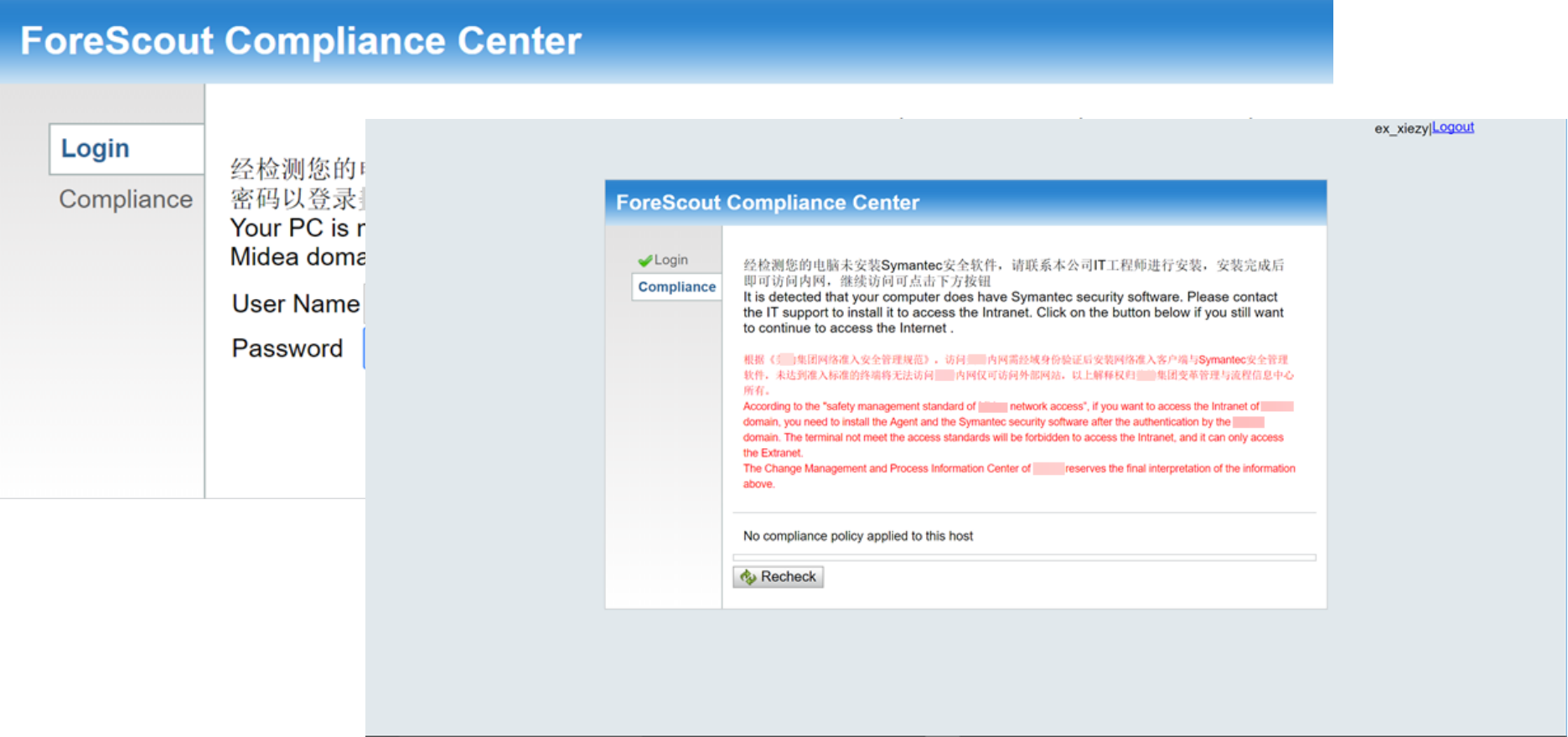Click the black English Symantec detection paragraph

(x=1012, y=312)
